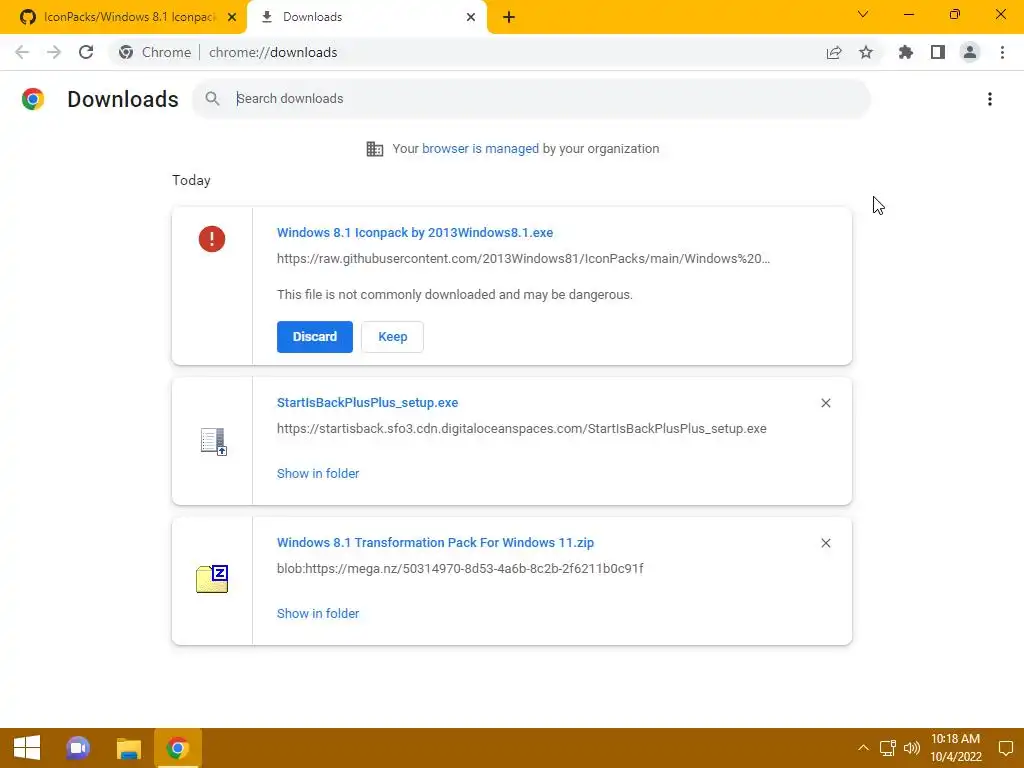Open StartIsBackPlusPlus_setup.exe file link
Viewport: 1024px width, 768px height.
pos(368,403)
